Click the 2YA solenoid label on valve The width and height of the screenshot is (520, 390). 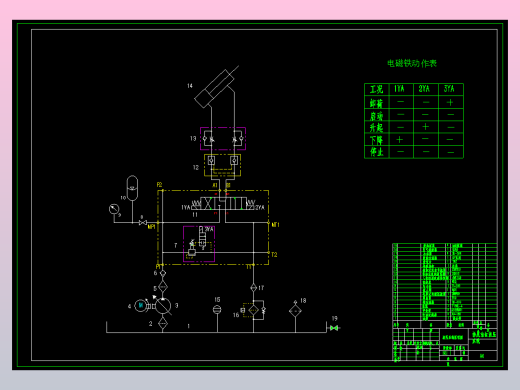260,208
